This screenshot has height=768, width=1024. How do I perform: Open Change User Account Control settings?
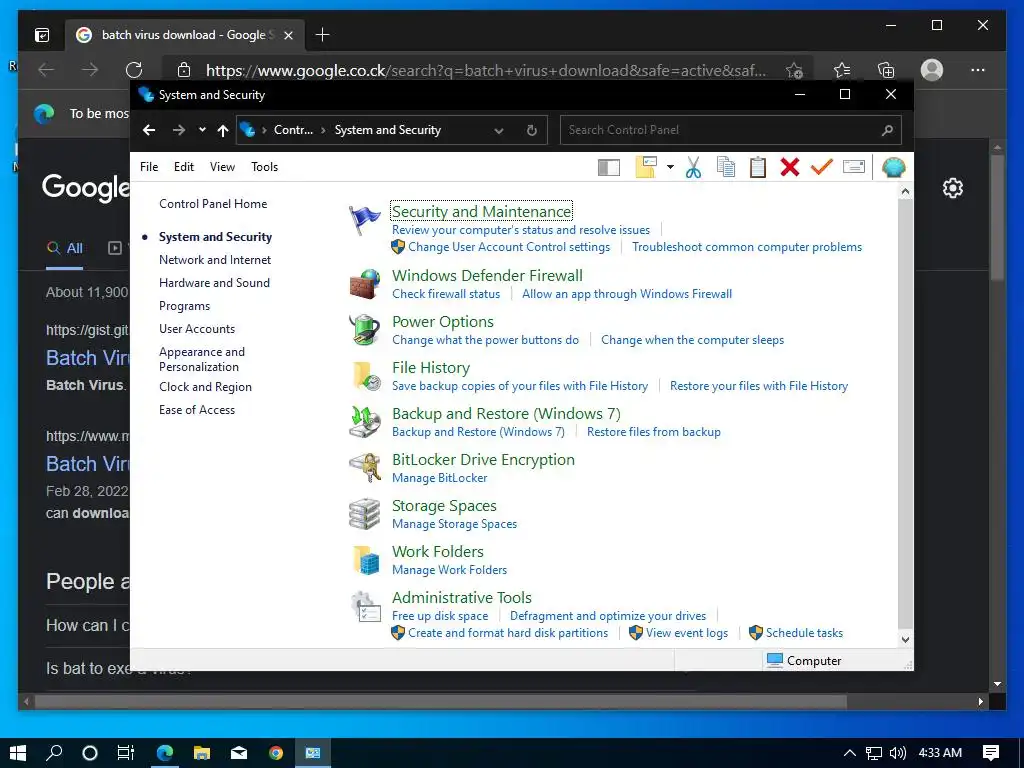tap(509, 247)
